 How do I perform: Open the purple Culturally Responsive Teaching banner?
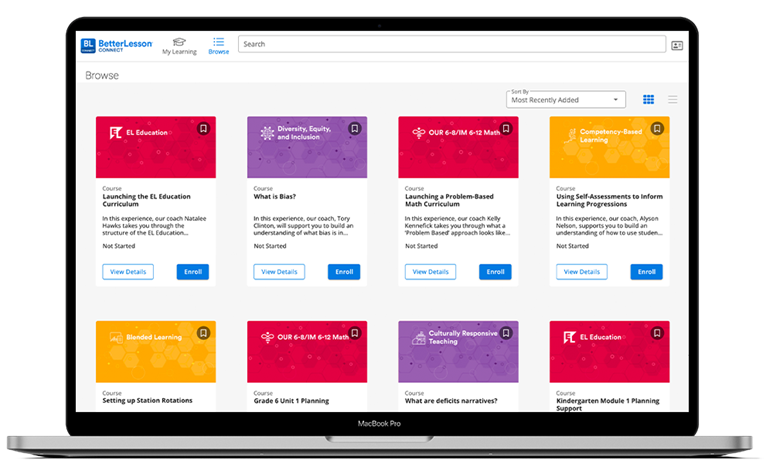point(458,352)
